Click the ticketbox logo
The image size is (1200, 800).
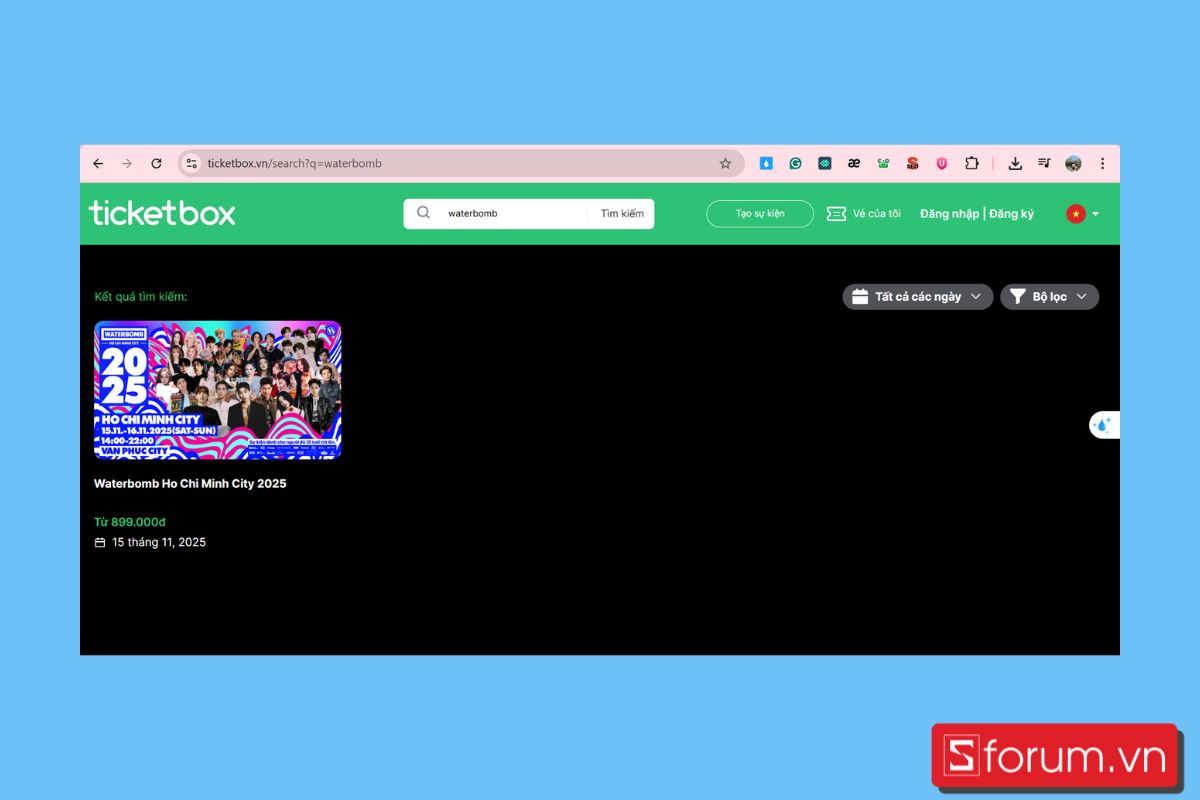click(162, 213)
